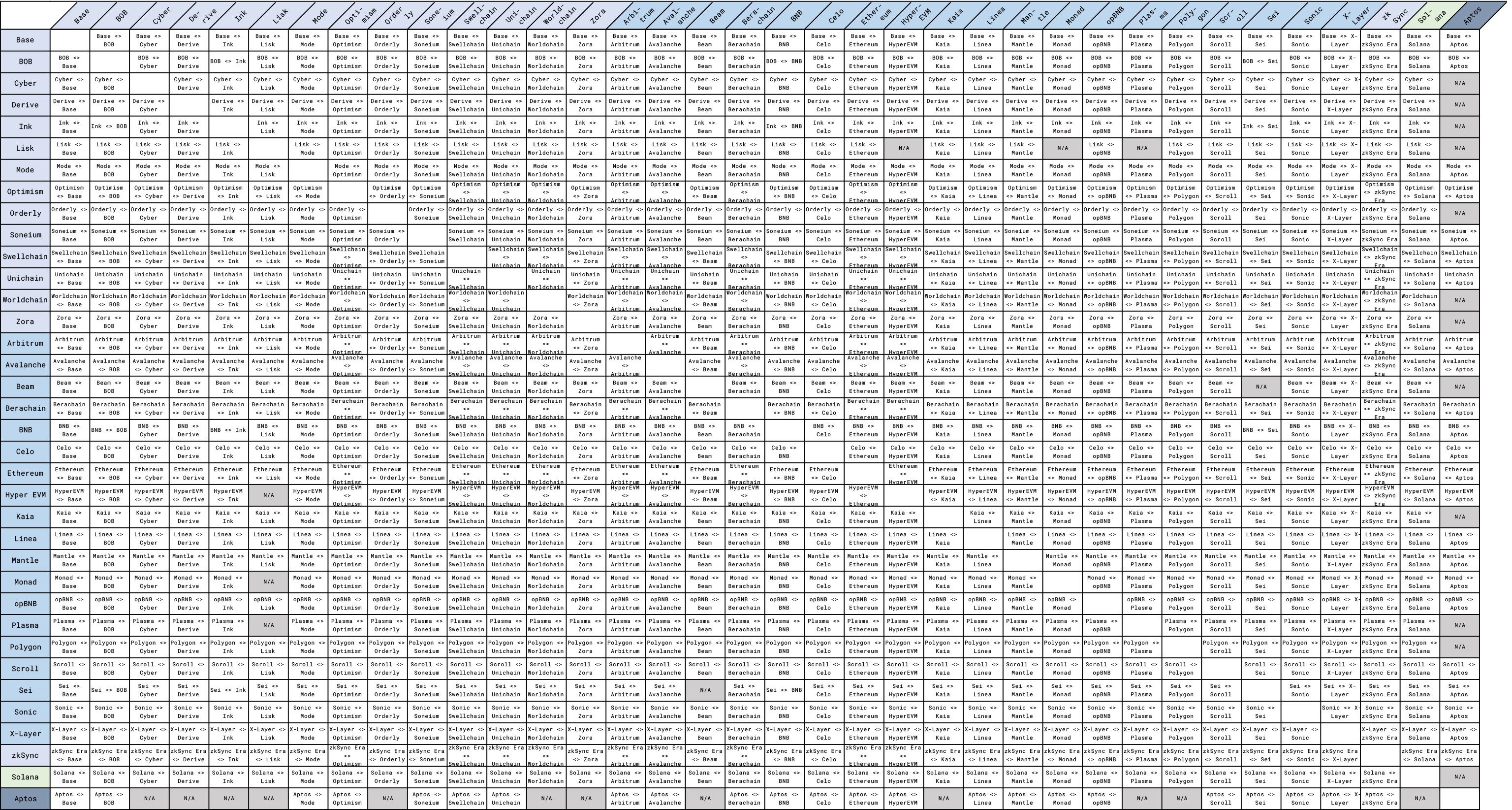Select the Base <> Solana cell
Image resolution: width=1512 pixels, height=810 pixels.
[x=1419, y=40]
